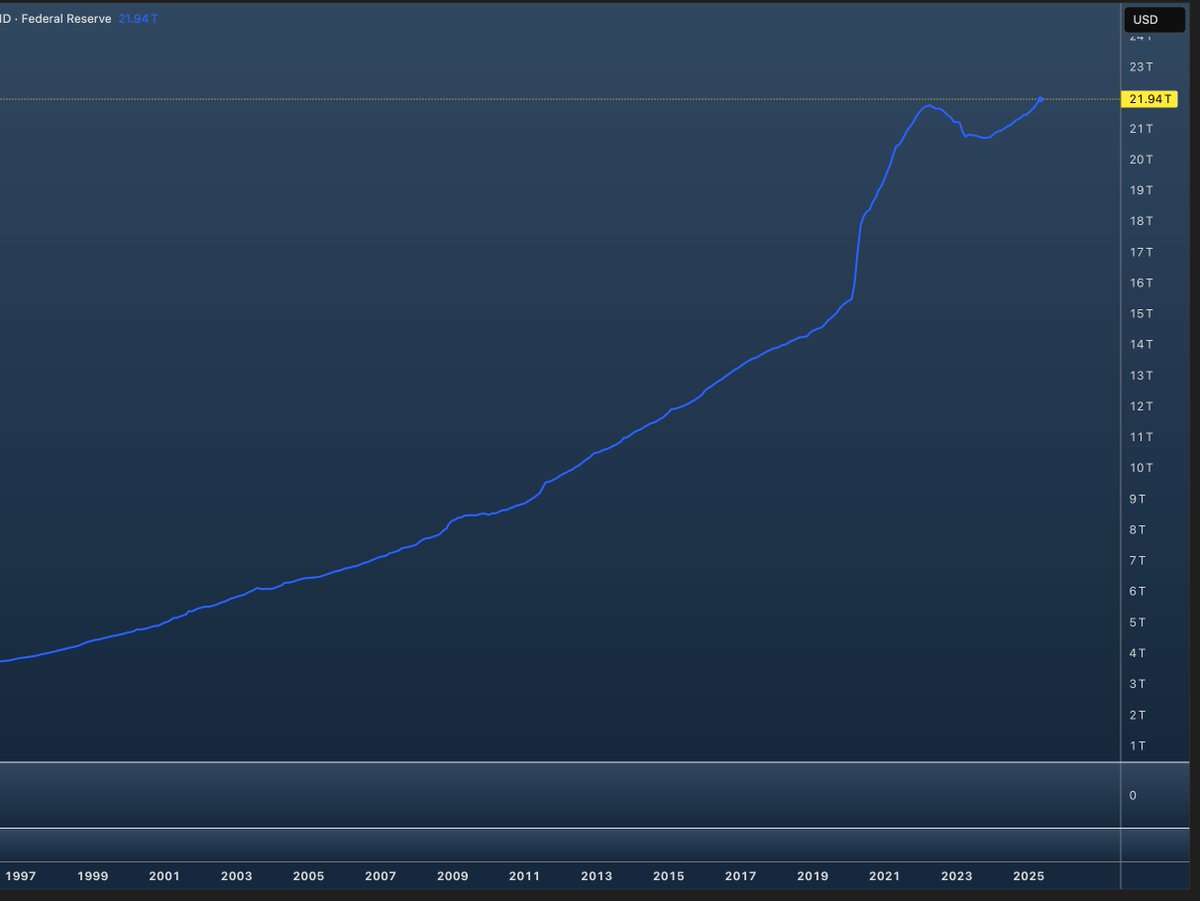Click the 2001 label on the time axis
This screenshot has height=901, width=1200.
click(164, 876)
